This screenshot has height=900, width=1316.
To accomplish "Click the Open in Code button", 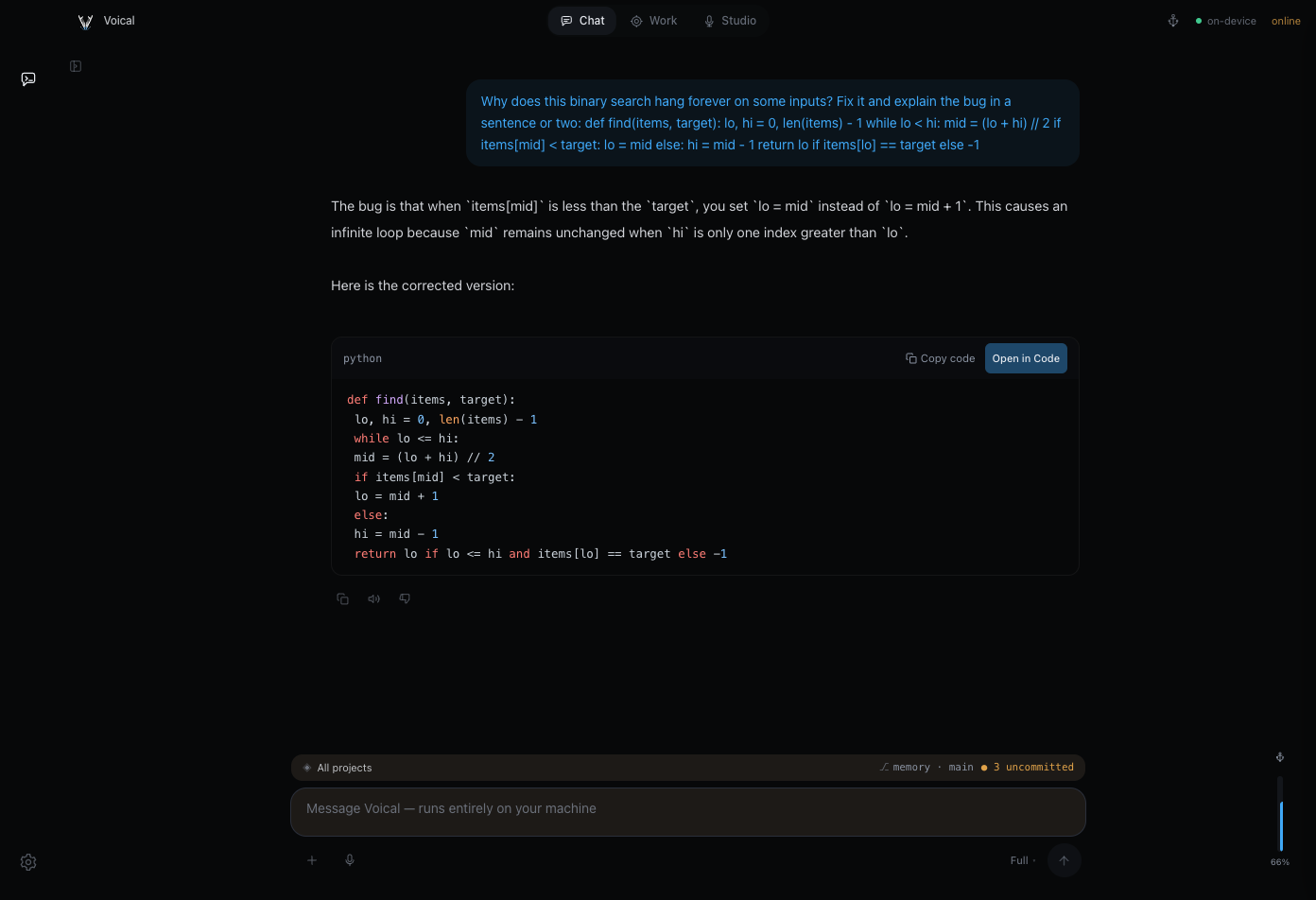I will (1026, 358).
